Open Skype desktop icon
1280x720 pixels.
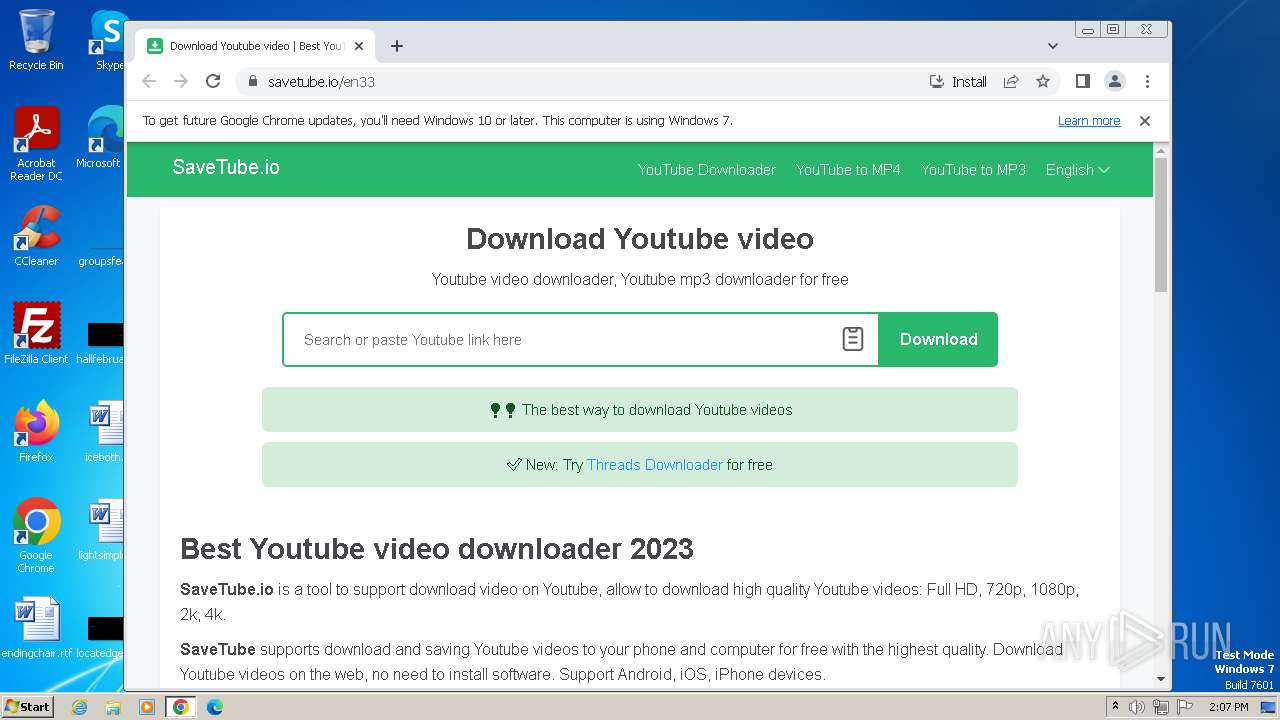[x=107, y=41]
